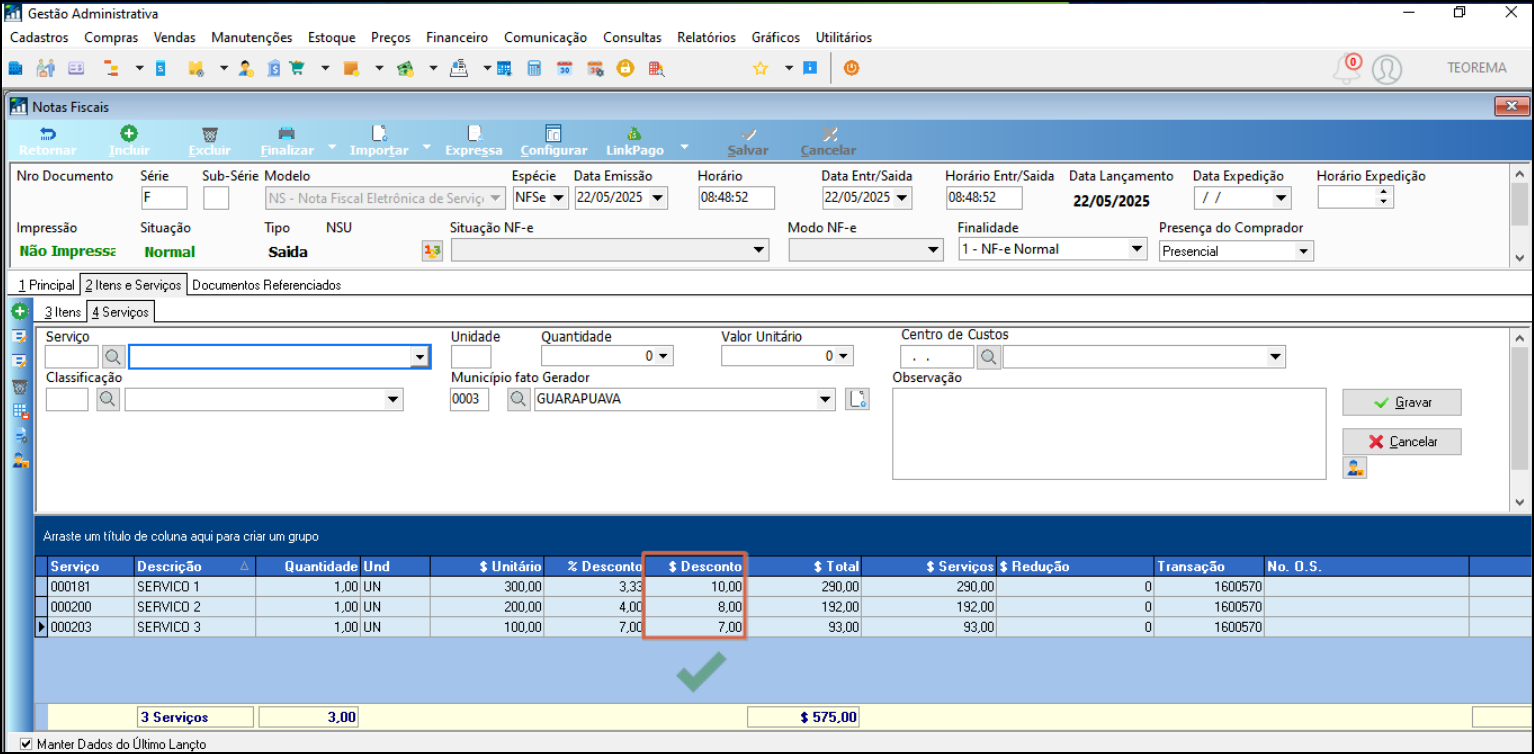
Task: Open the Financeiro menu
Action: coord(457,37)
